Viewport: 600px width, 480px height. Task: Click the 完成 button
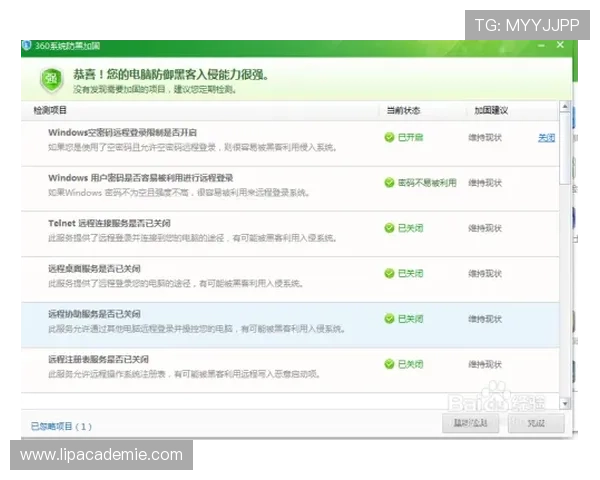pos(536,423)
